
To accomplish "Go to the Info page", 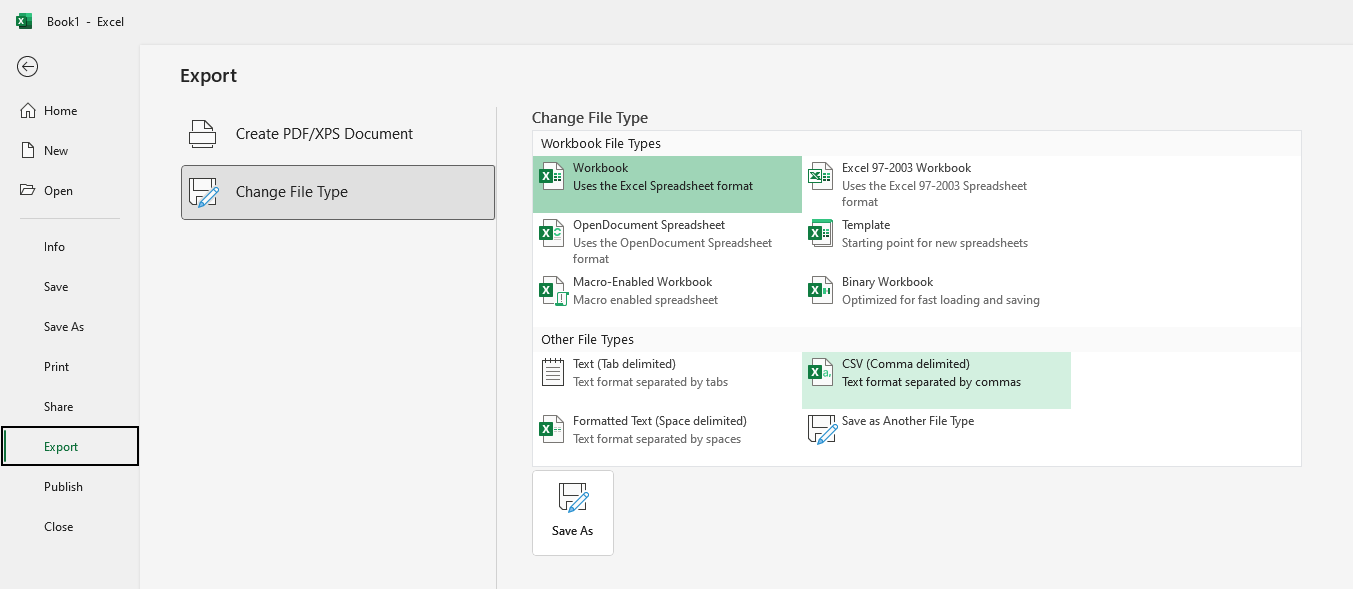I will coord(54,246).
